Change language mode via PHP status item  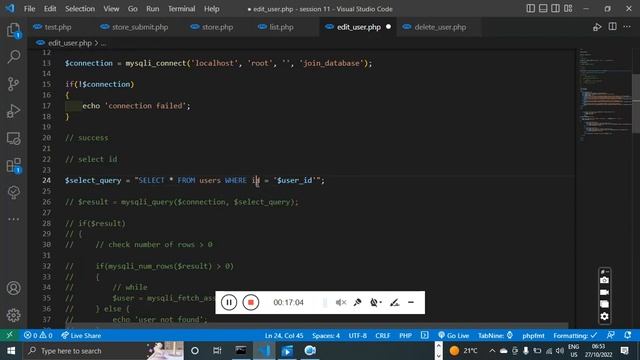tap(405, 335)
